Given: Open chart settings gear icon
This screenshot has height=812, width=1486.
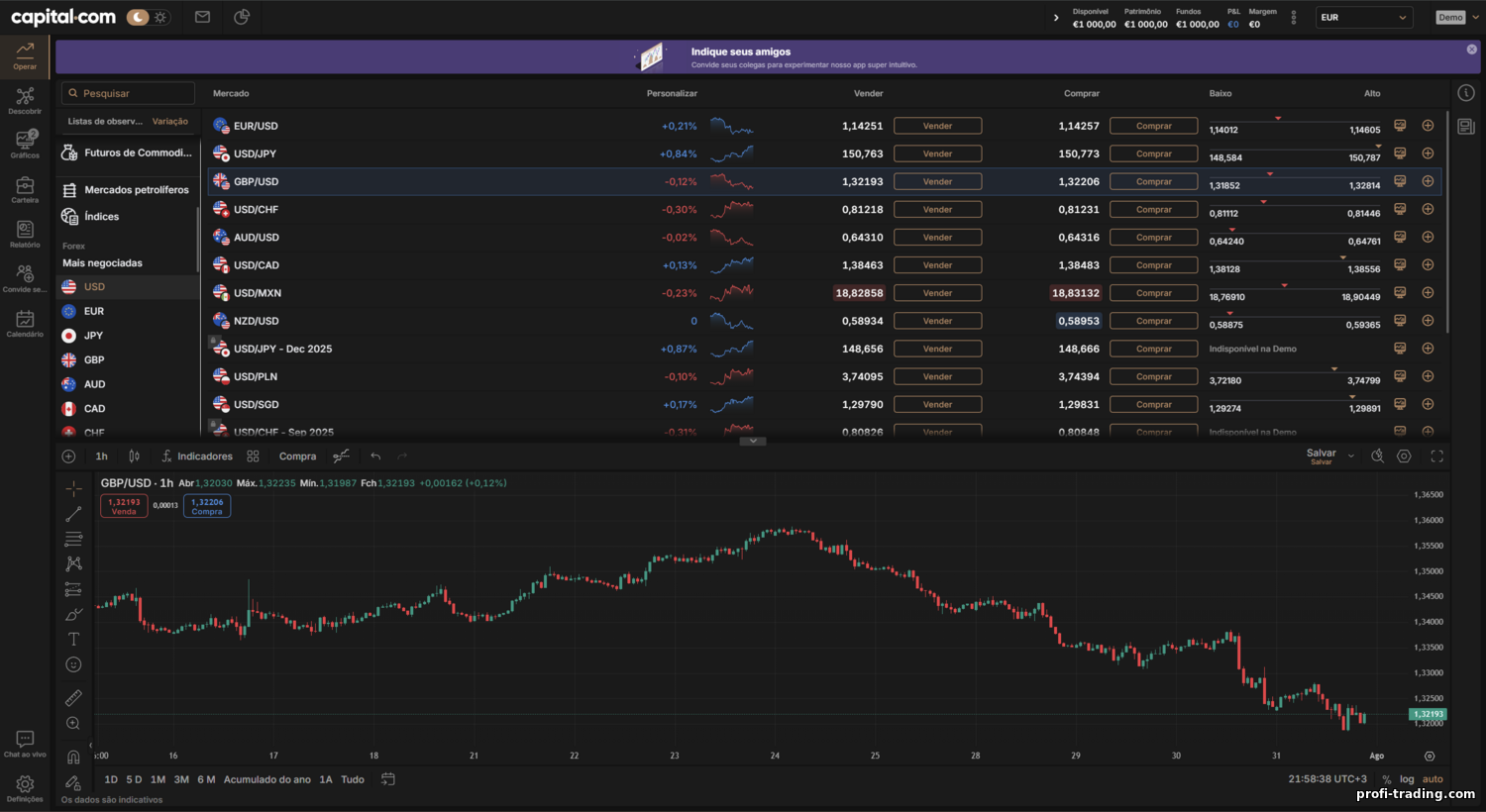Looking at the screenshot, I should pyautogui.click(x=1404, y=457).
